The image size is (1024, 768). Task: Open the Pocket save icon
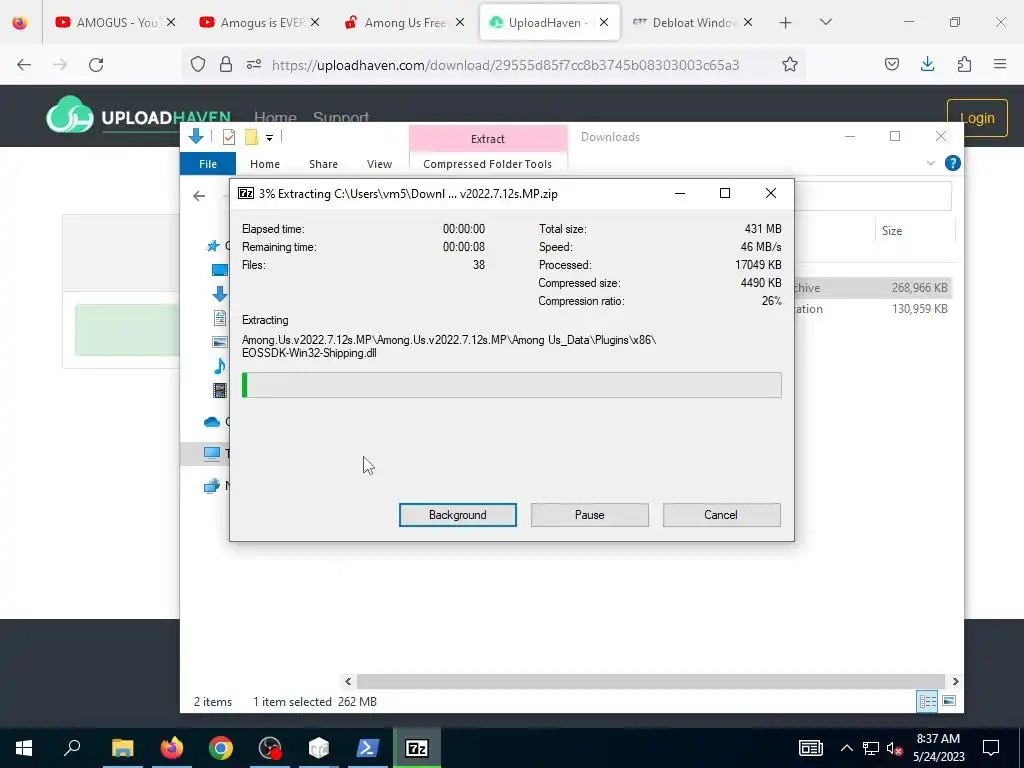click(891, 64)
